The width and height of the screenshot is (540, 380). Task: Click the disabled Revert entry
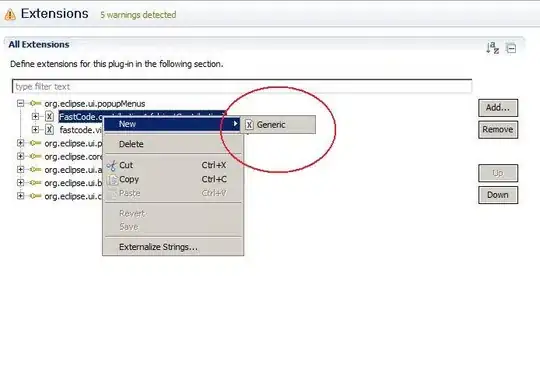[173, 214]
